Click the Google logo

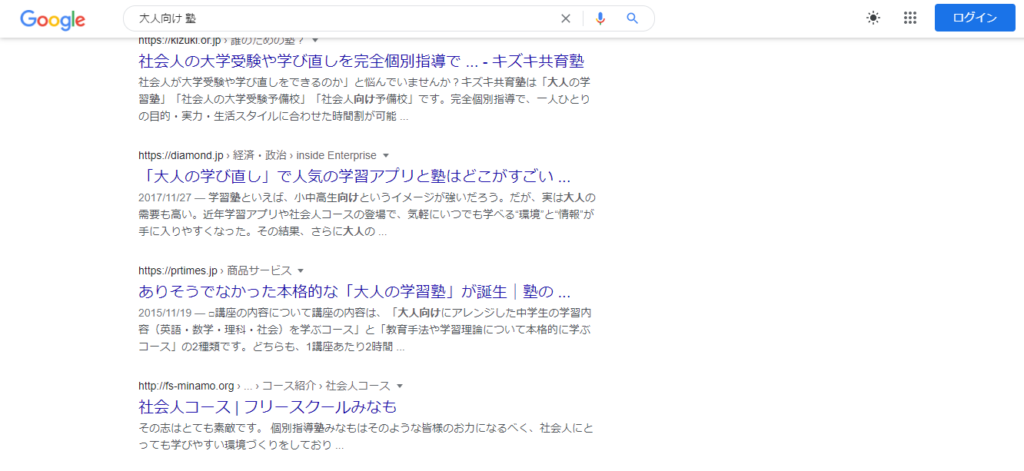pos(52,19)
